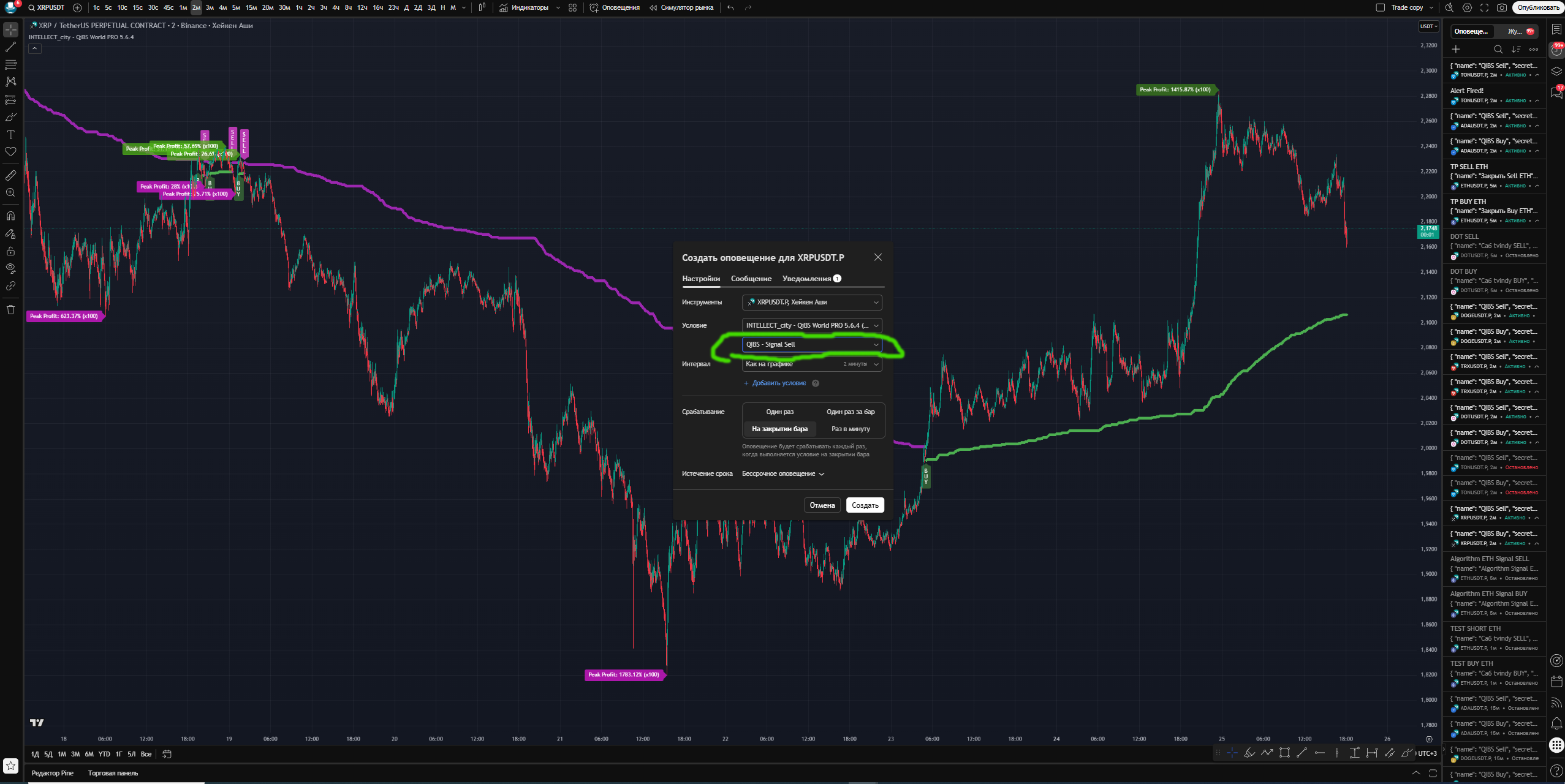Click the Опубликовать button

coord(1539,7)
